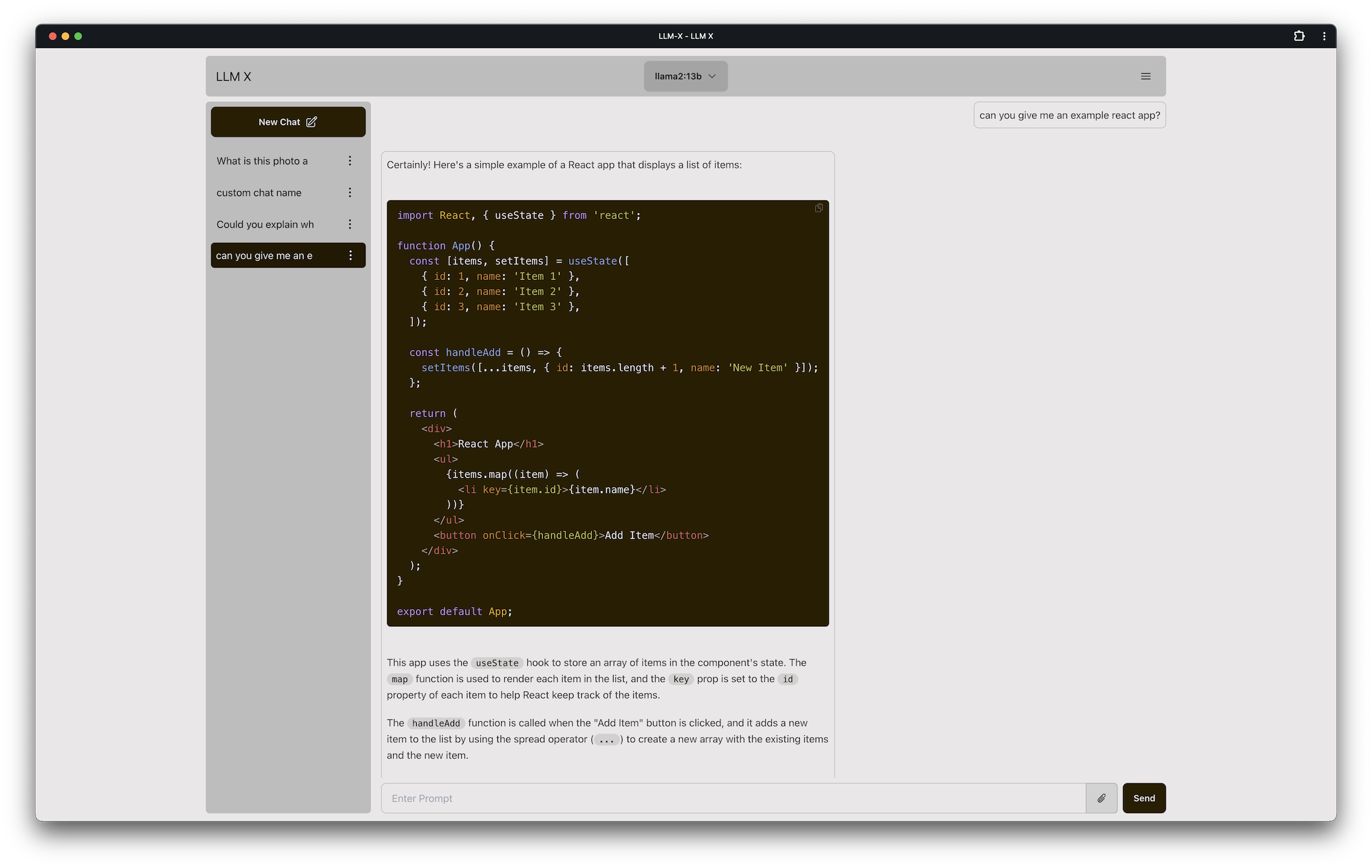Open the hamburger menu icon
Image resolution: width=1372 pixels, height=868 pixels.
pos(1145,76)
